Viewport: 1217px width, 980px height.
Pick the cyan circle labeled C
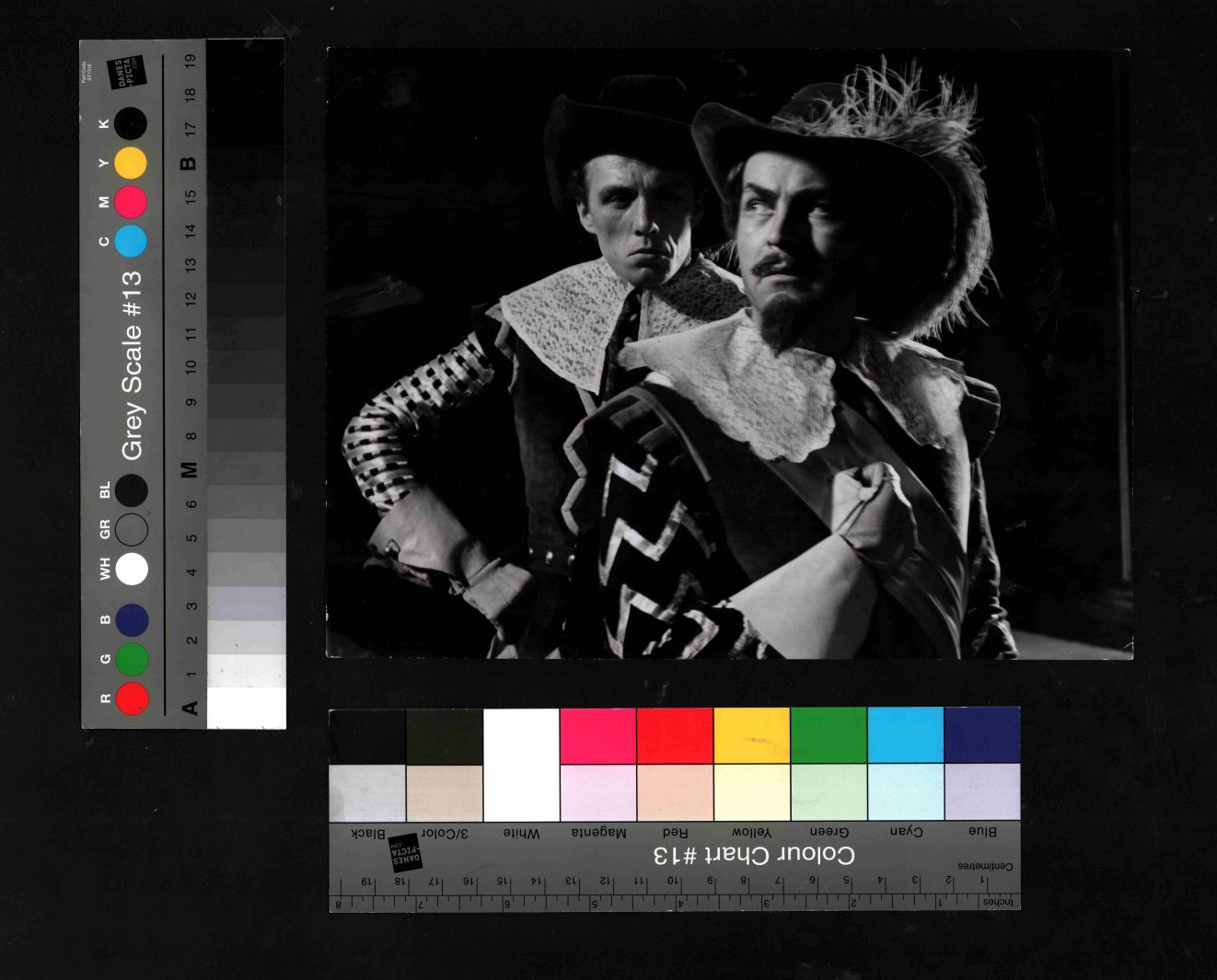(x=131, y=241)
